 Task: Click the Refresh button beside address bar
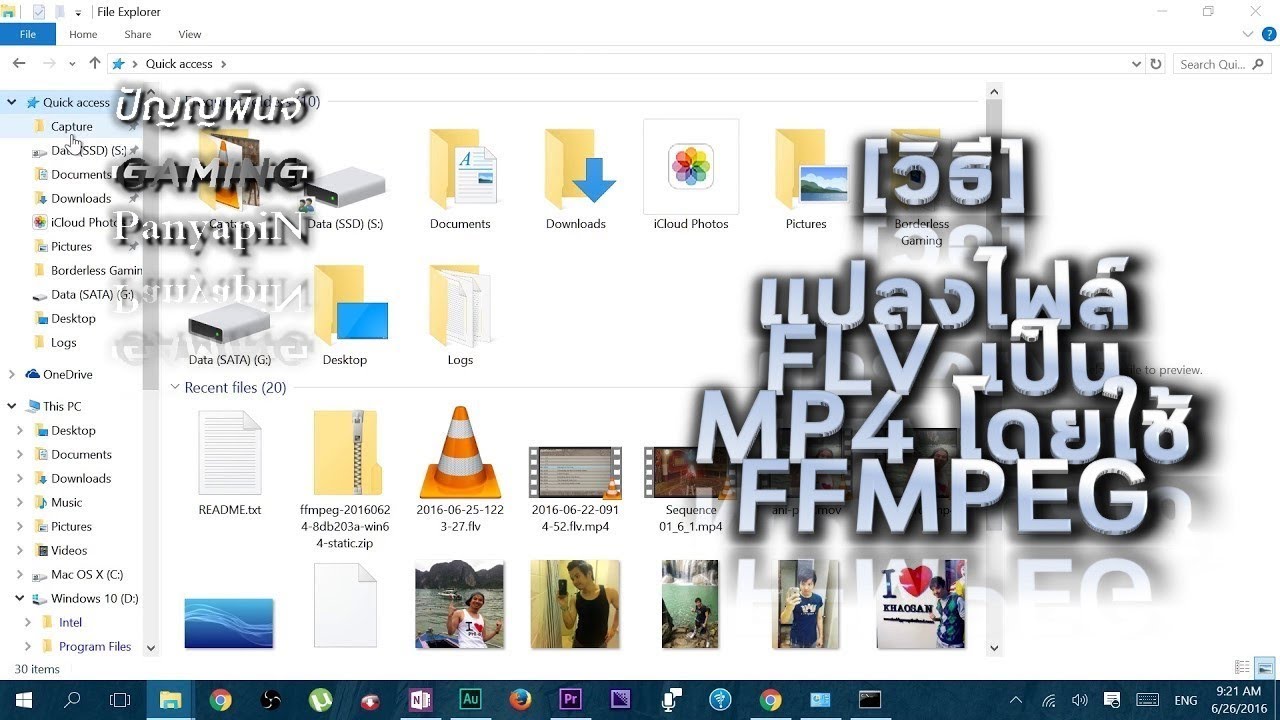click(1156, 64)
